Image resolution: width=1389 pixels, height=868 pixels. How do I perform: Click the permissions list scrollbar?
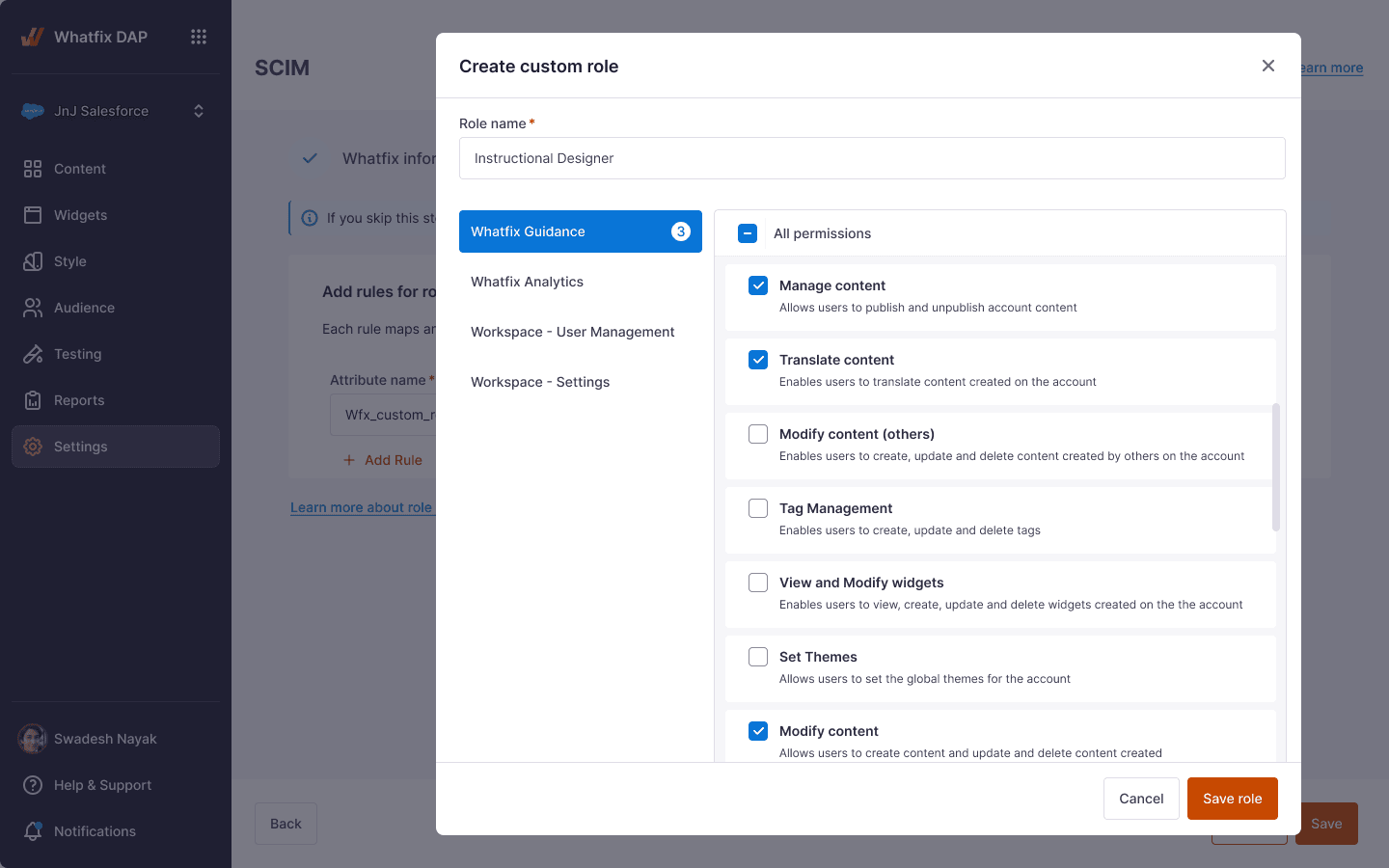[1276, 468]
